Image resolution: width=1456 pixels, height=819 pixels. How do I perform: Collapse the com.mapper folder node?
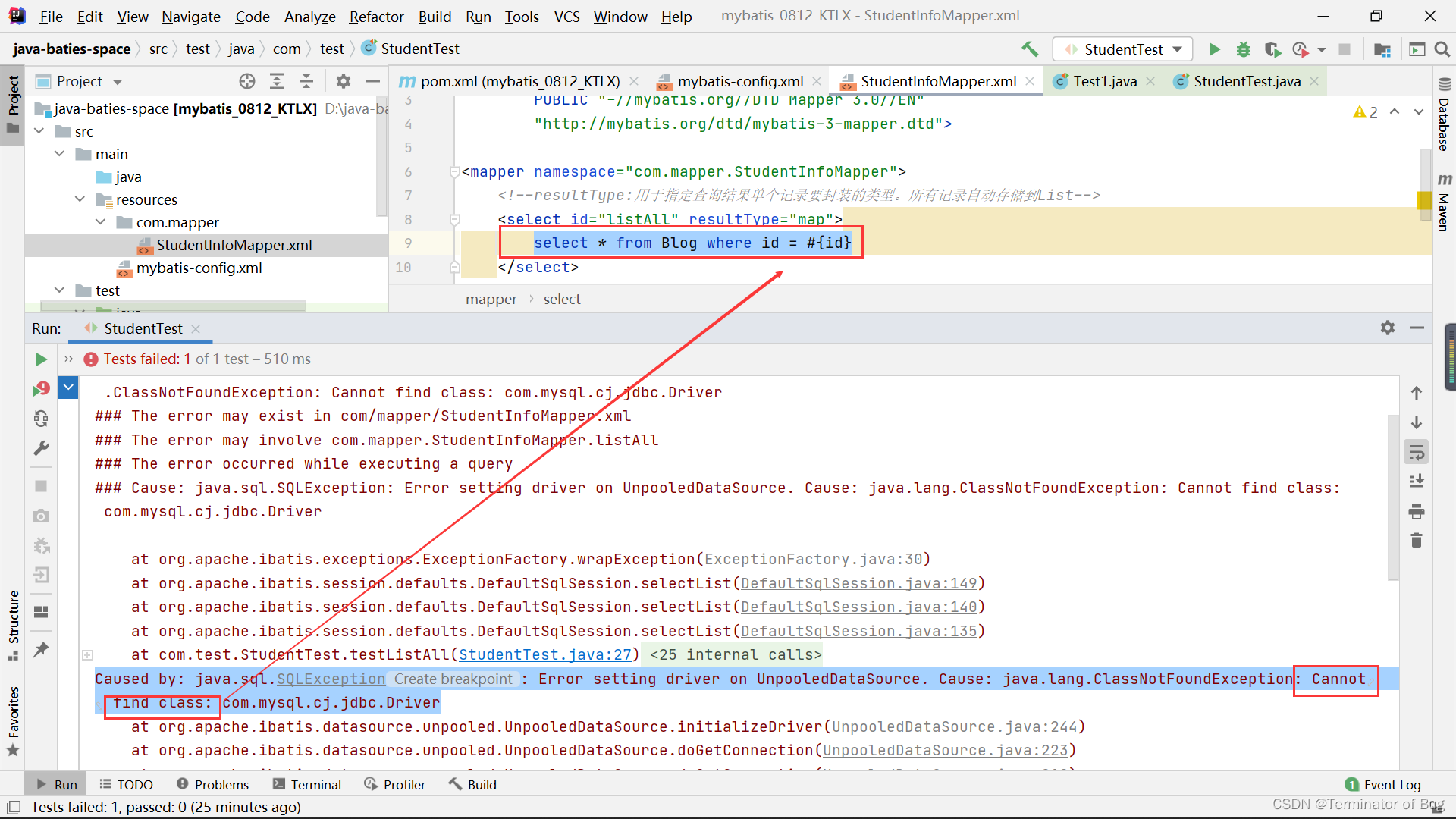click(101, 222)
